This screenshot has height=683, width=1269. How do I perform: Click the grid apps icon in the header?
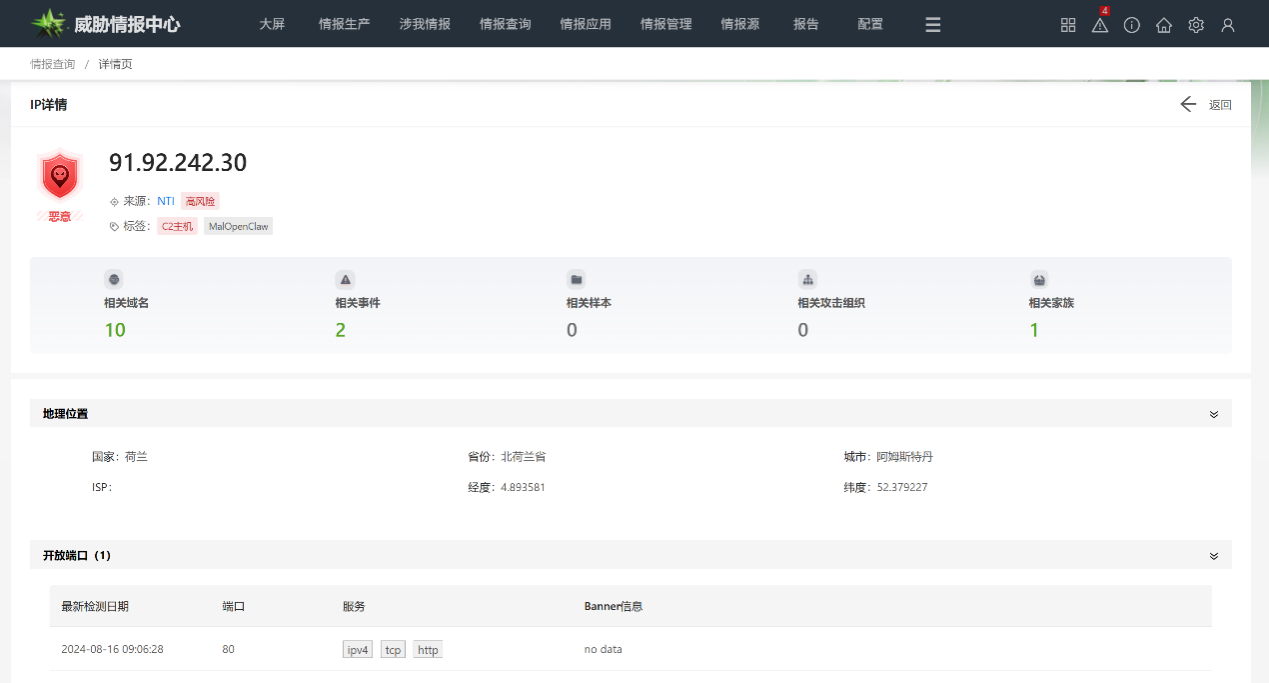[1067, 24]
